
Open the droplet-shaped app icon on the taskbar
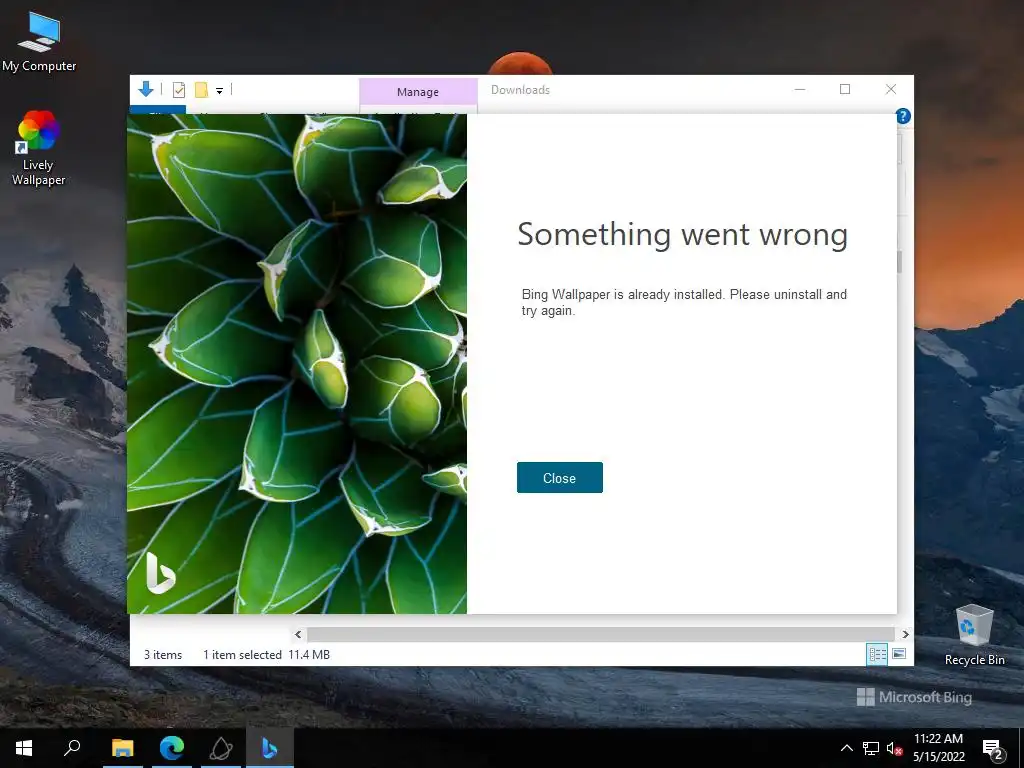pos(221,748)
